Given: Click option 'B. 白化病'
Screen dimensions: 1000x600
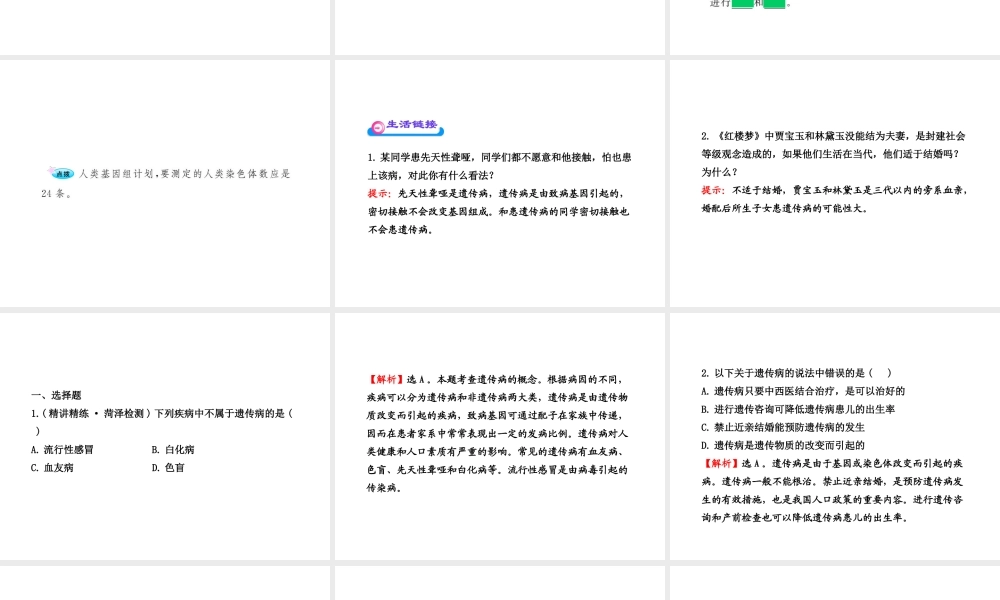Looking at the screenshot, I should (173, 450).
